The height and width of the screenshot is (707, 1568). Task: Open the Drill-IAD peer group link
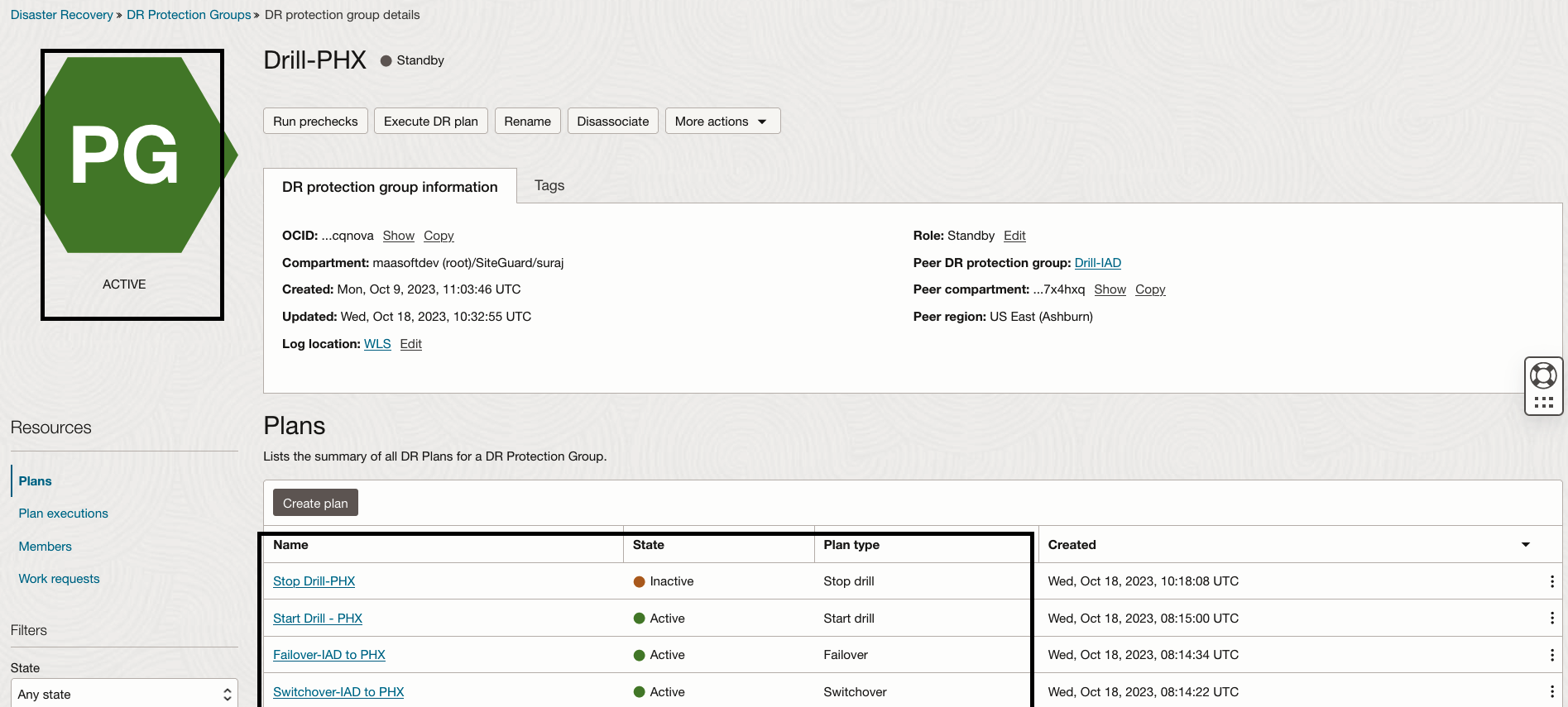click(x=1097, y=263)
